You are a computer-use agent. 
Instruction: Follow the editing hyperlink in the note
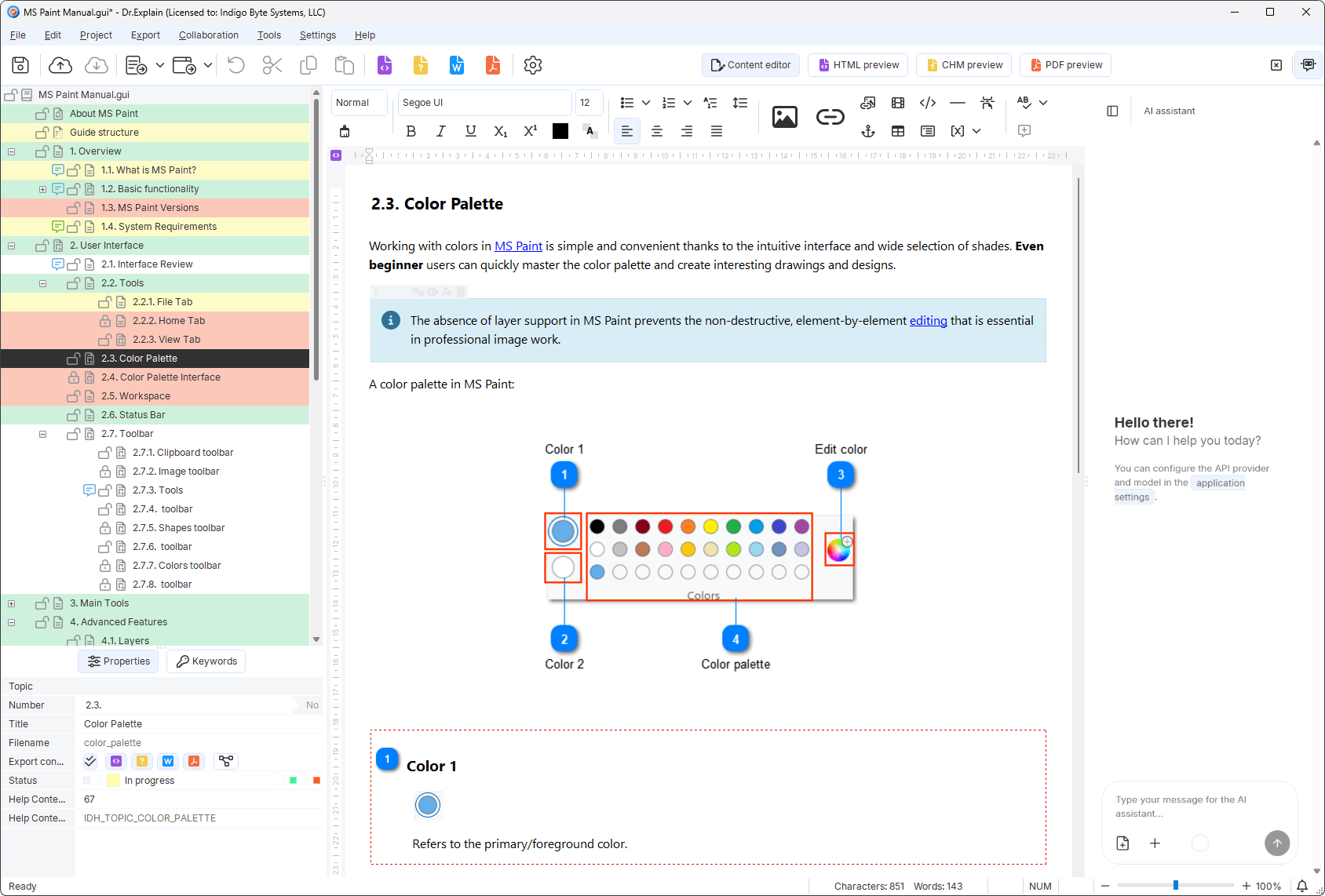(x=928, y=321)
